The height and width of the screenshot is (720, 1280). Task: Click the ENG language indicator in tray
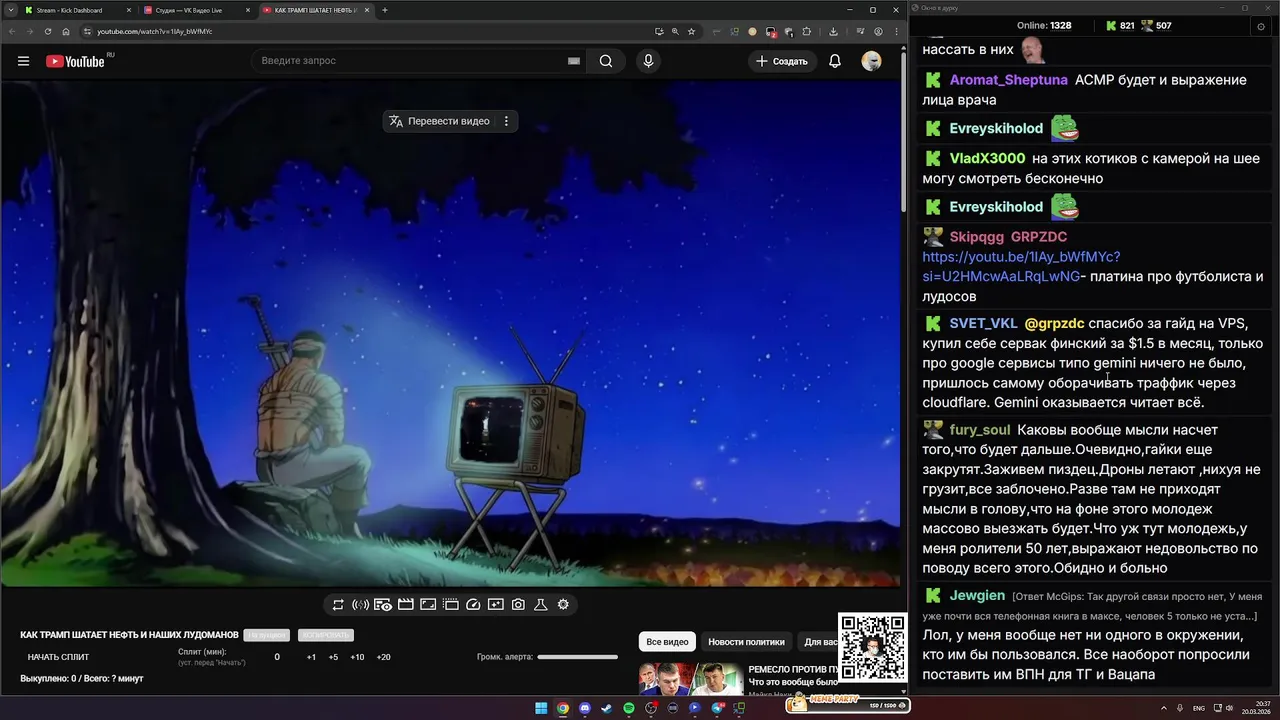(1199, 708)
